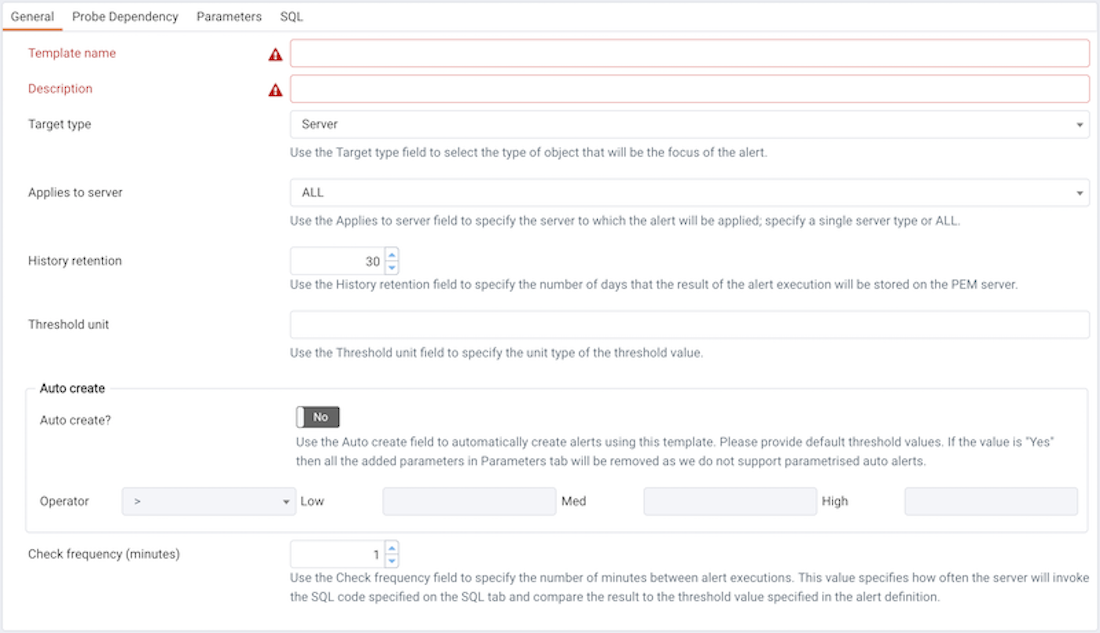Click the 'Description' label
Image resolution: width=1100 pixels, height=633 pixels.
coord(60,88)
